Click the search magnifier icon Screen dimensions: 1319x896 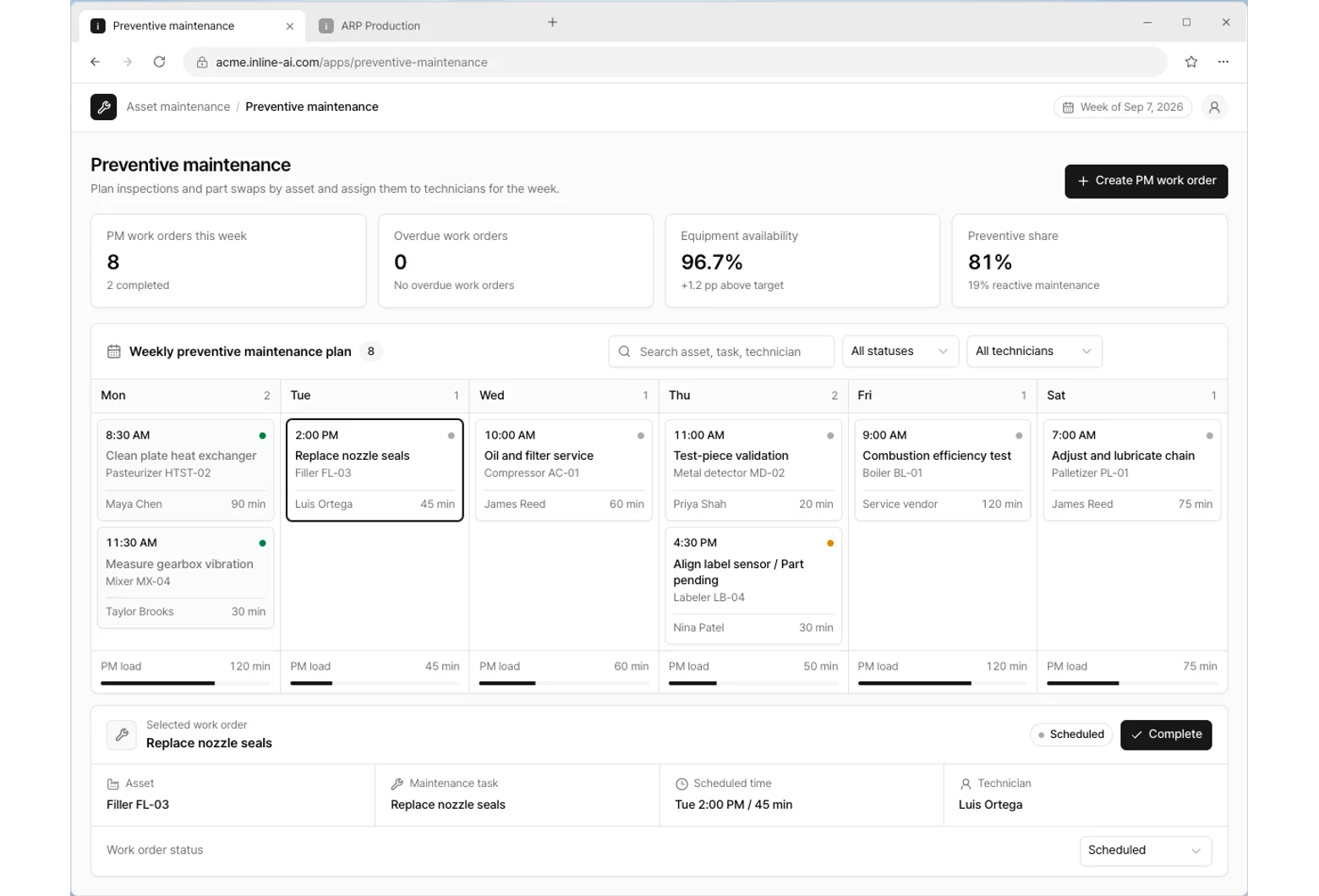(624, 352)
